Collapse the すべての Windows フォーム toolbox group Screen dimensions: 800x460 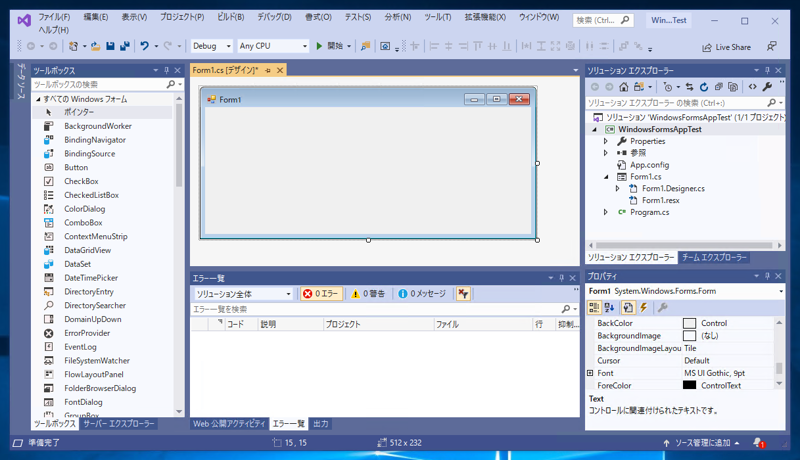click(x=38, y=99)
